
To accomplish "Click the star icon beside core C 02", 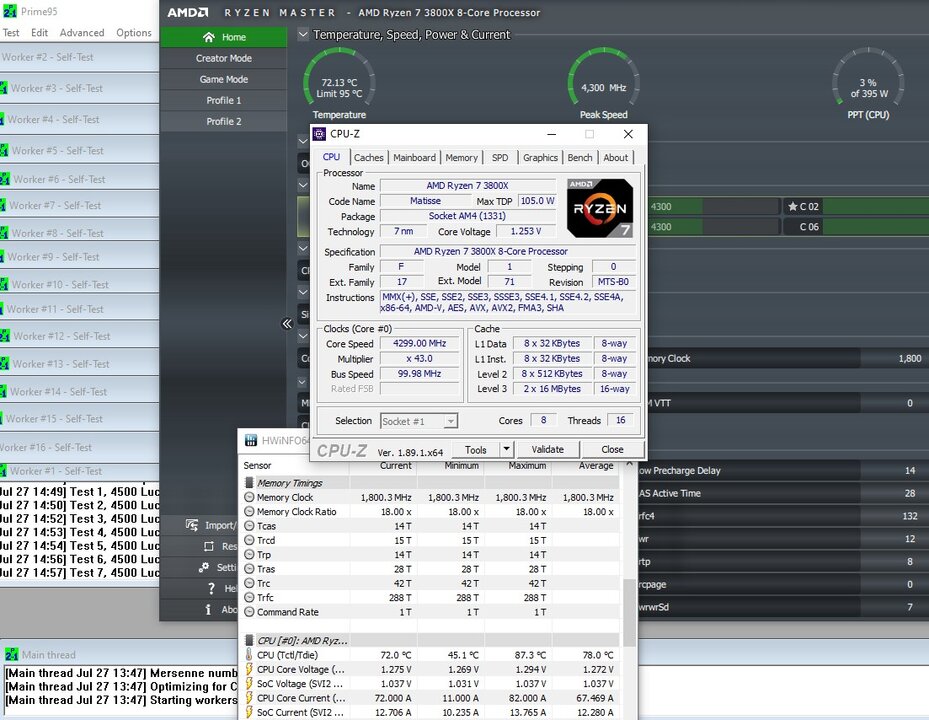I will [793, 206].
